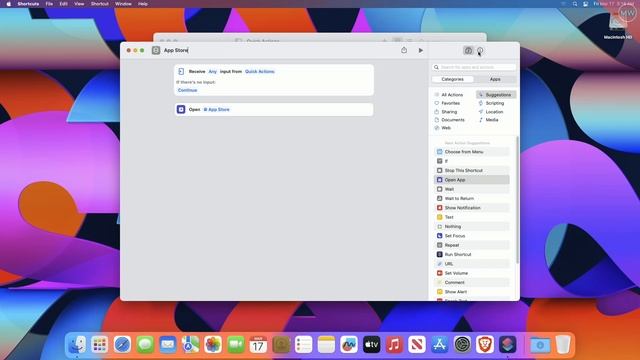
Task: Edit the App Store shortcut name field
Action: (x=176, y=50)
